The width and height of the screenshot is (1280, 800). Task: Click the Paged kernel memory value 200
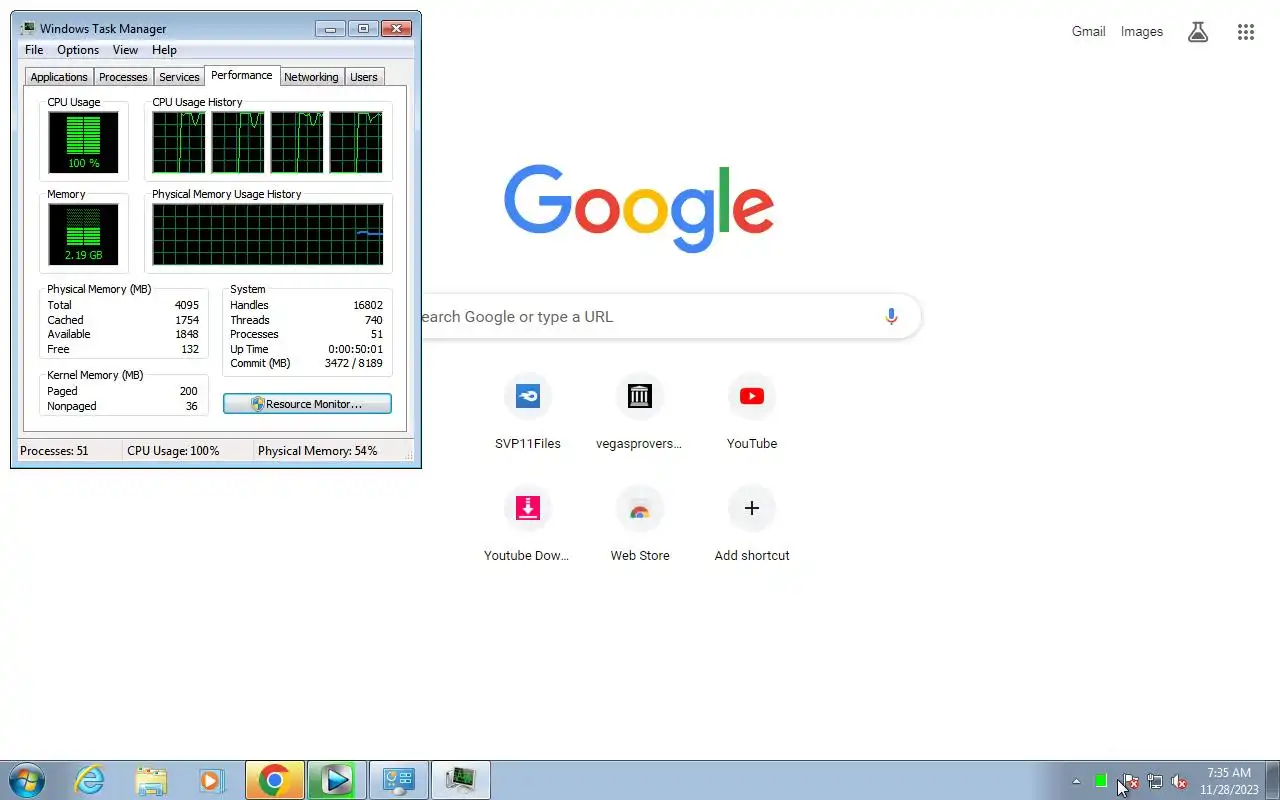coord(188,391)
